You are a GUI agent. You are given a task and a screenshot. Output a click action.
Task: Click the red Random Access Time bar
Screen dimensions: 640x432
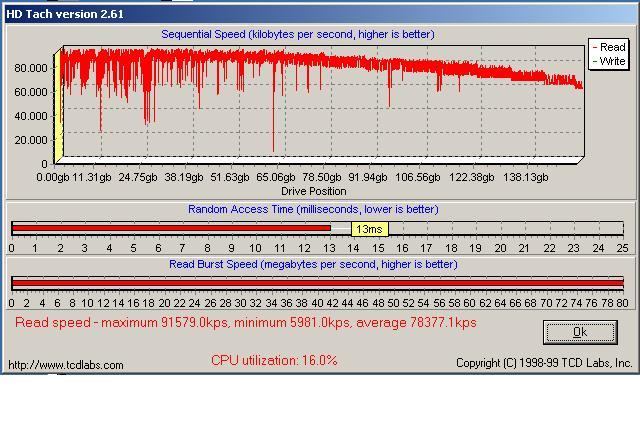click(x=171, y=228)
